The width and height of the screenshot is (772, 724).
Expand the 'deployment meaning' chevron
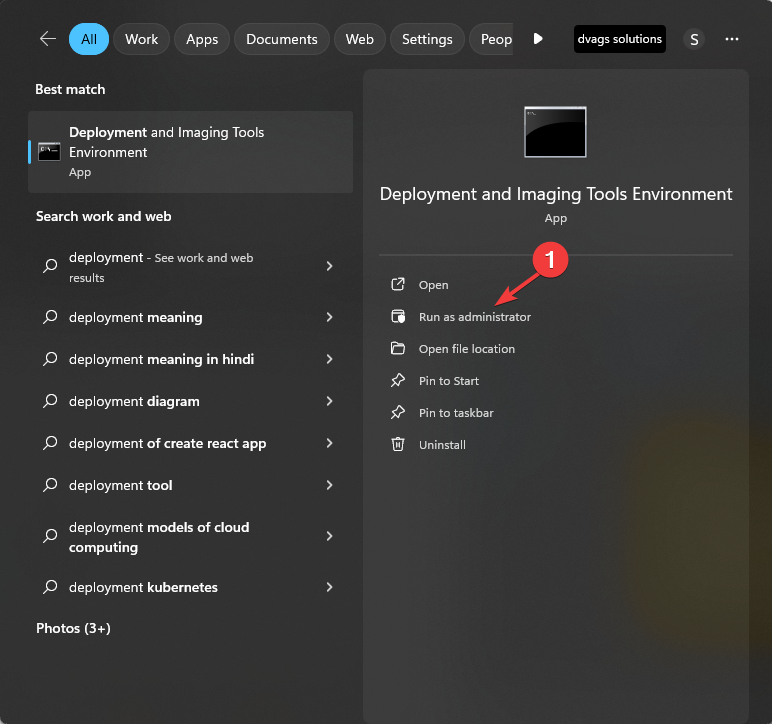tap(329, 317)
